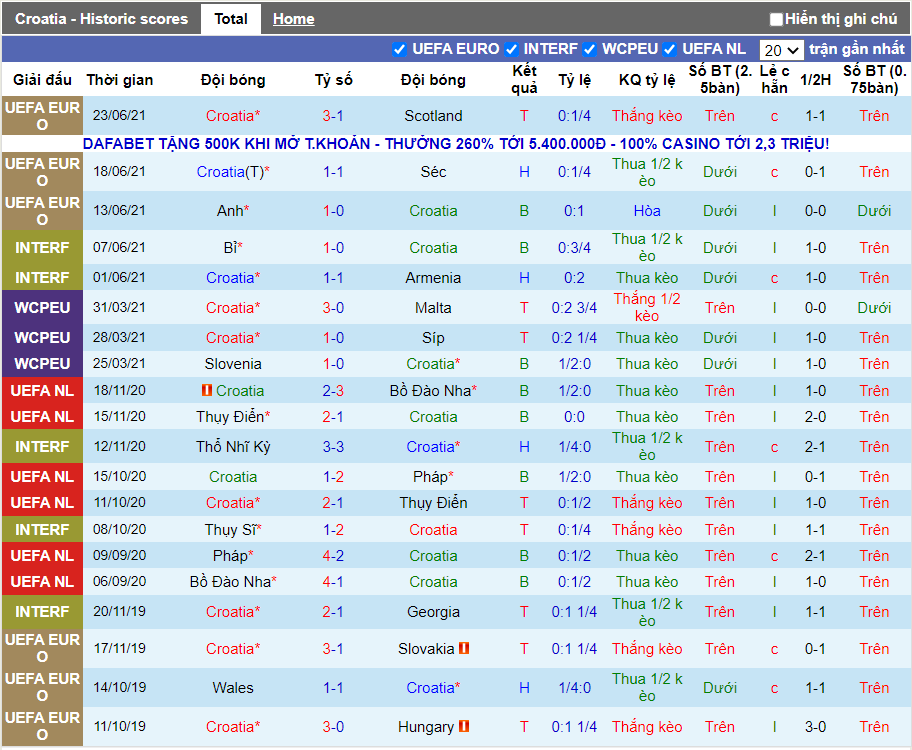Image resolution: width=912 pixels, height=750 pixels.
Task: Open the 3-3 score versus Thổ Nhĩ Kỳ
Action: pos(333,447)
